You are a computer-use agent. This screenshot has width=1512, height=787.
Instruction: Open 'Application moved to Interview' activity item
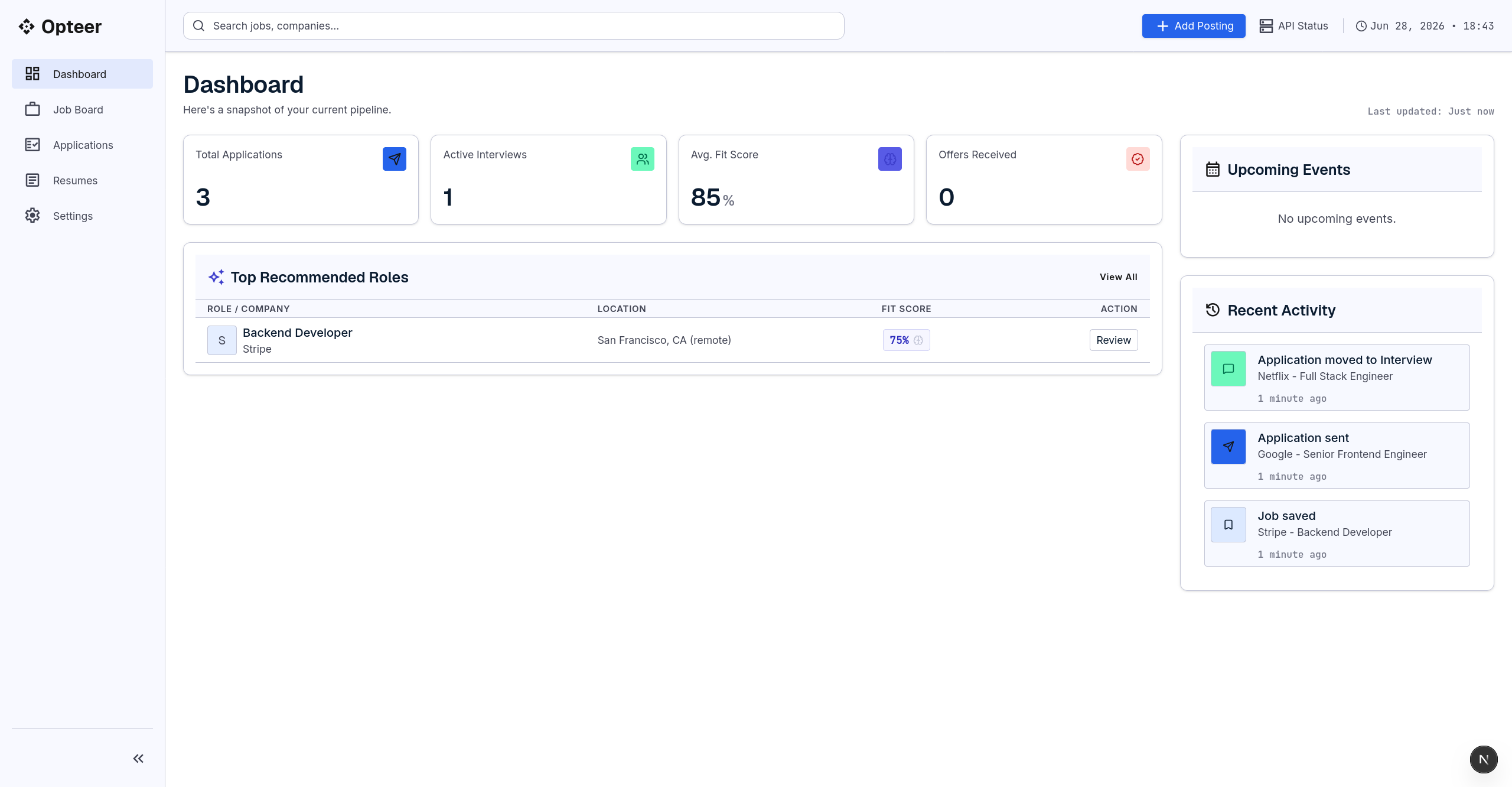tap(1337, 378)
